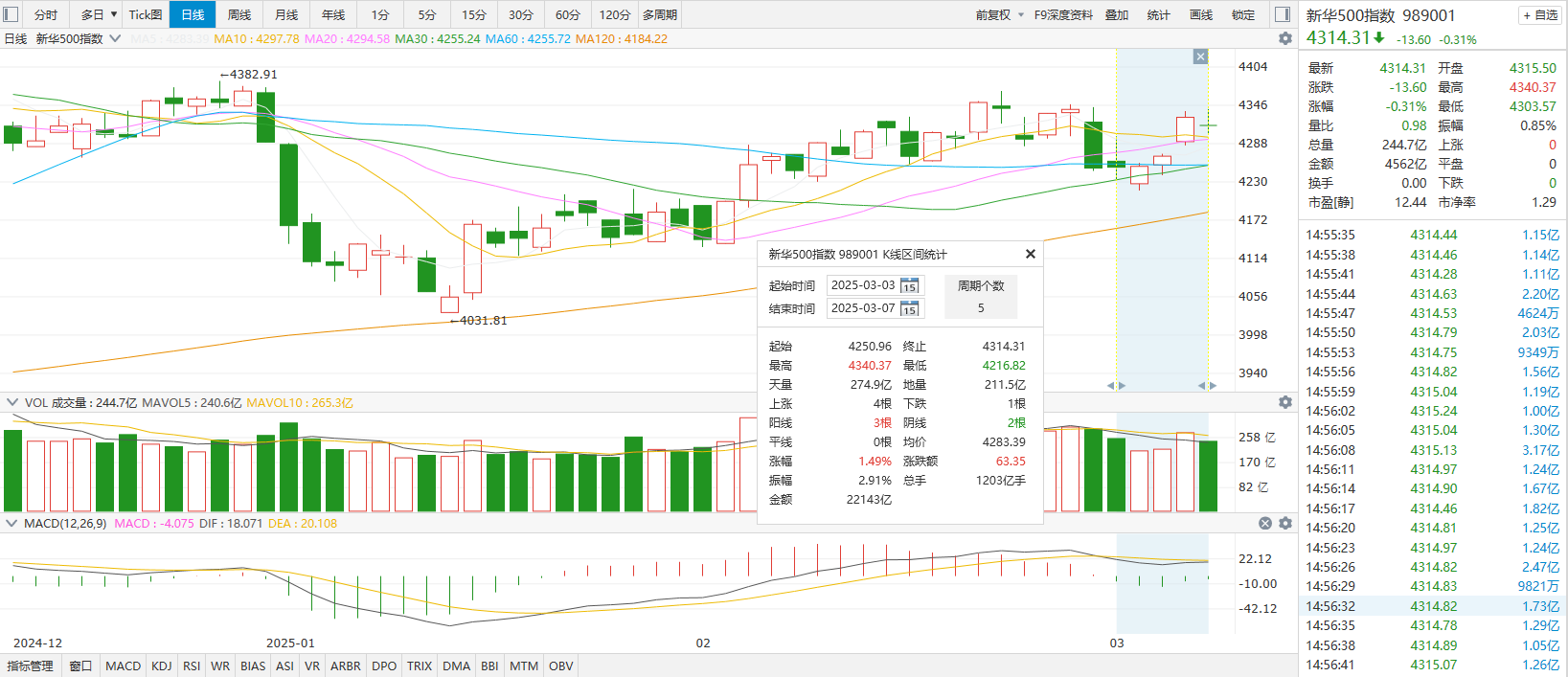This screenshot has height=677, width=1568.
Task: Switch to 120分 chart period
Action: point(615,14)
